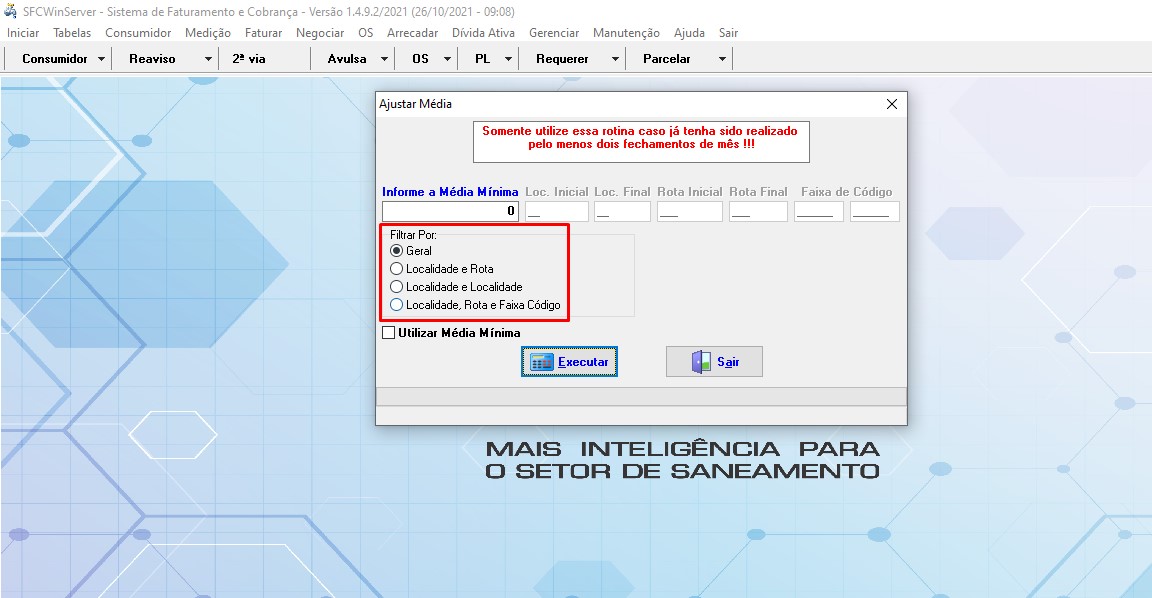Click the Informe a Média Mínima input field

tap(450, 211)
